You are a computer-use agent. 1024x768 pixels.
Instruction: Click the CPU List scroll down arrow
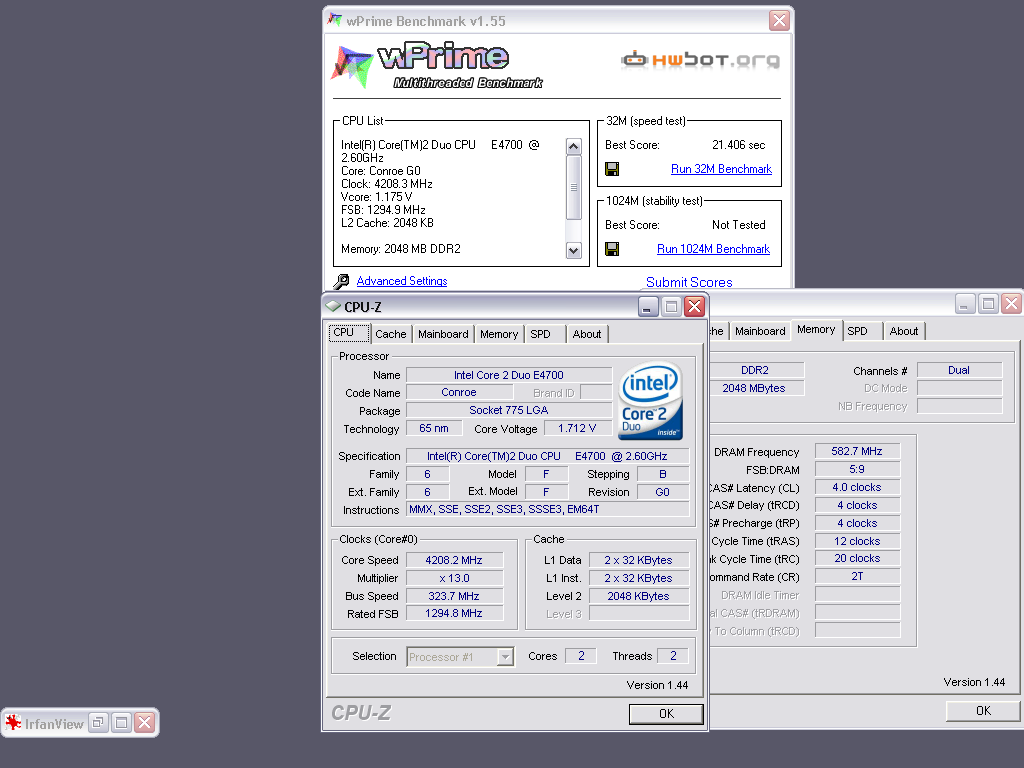pos(573,250)
